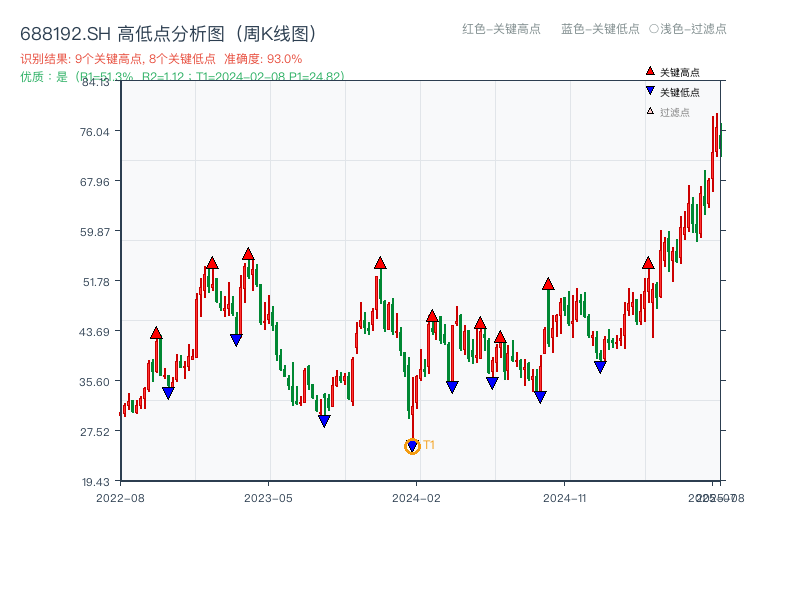Click the 19.43 y-axis label
Image resolution: width=800 pixels, height=600 pixels.
[x=95, y=482]
